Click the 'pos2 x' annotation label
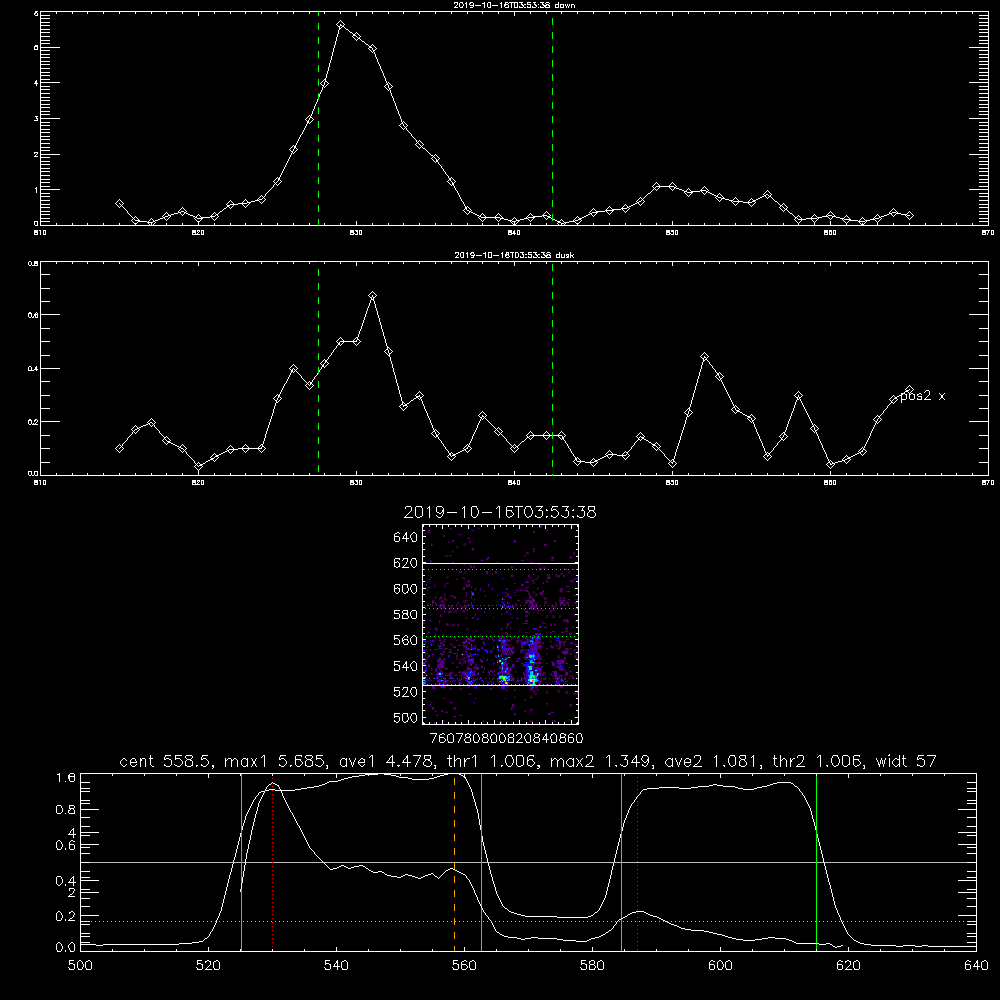Image resolution: width=1000 pixels, height=1000 pixels. coord(922,396)
